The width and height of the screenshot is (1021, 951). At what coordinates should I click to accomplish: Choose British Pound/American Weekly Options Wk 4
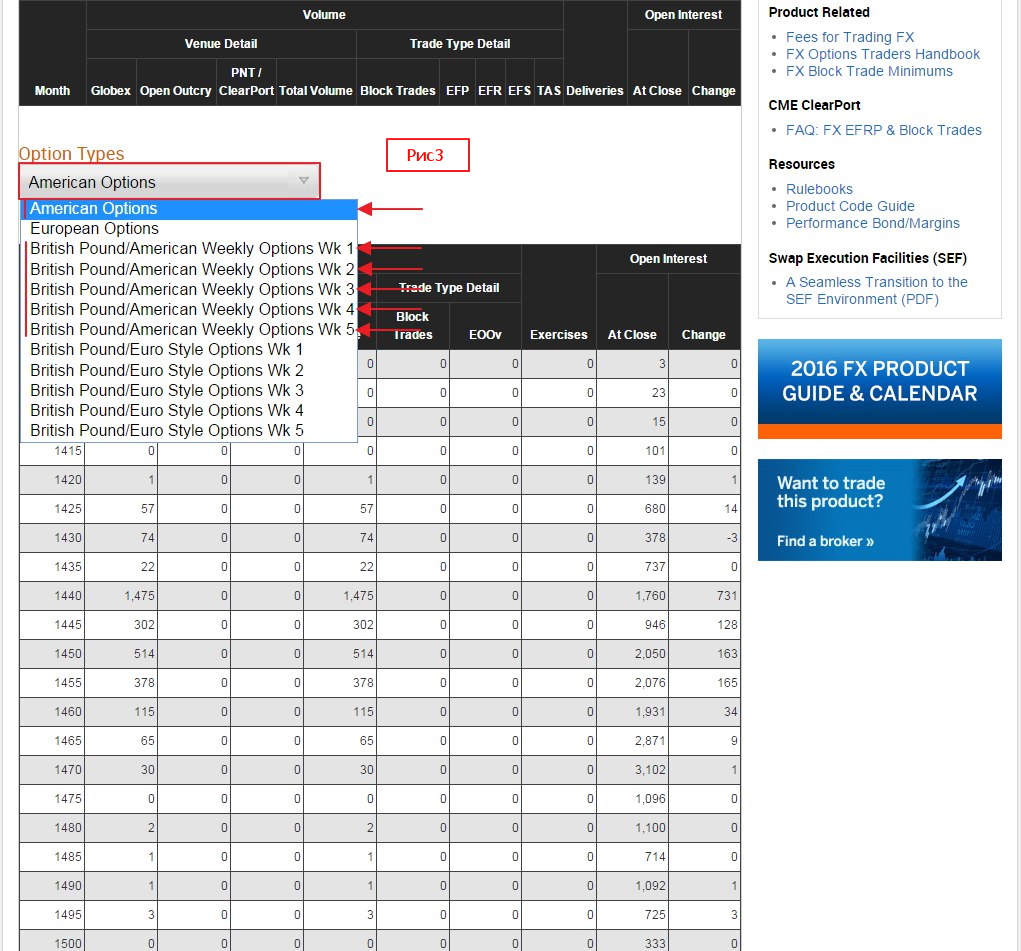189,309
